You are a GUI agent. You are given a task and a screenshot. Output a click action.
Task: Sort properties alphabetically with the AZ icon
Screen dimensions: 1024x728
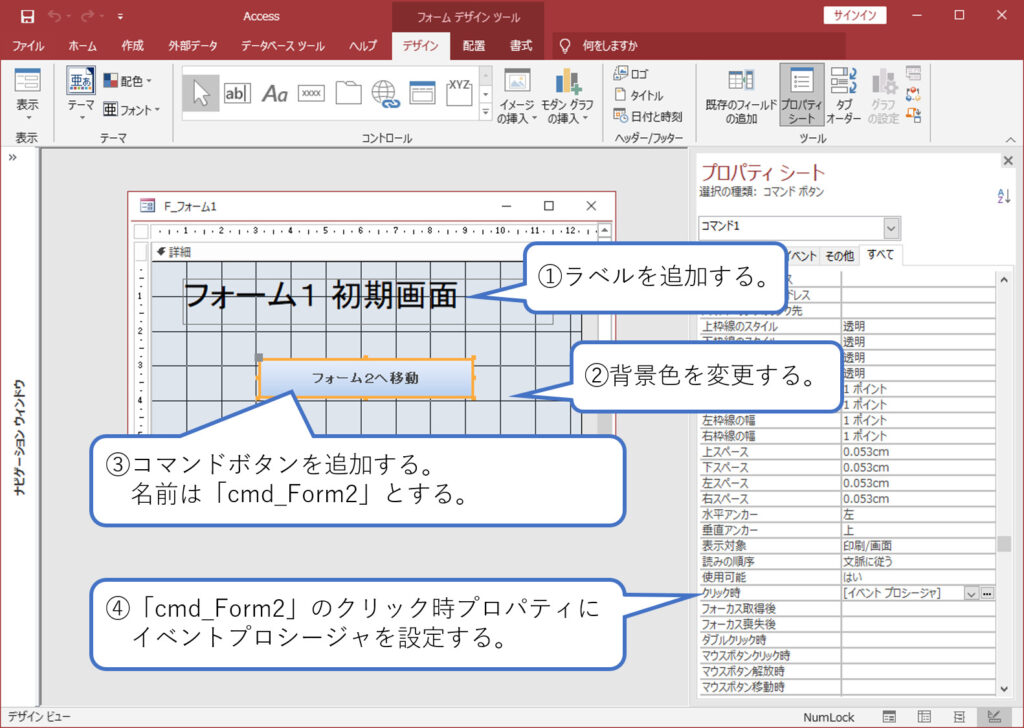coord(1003,197)
